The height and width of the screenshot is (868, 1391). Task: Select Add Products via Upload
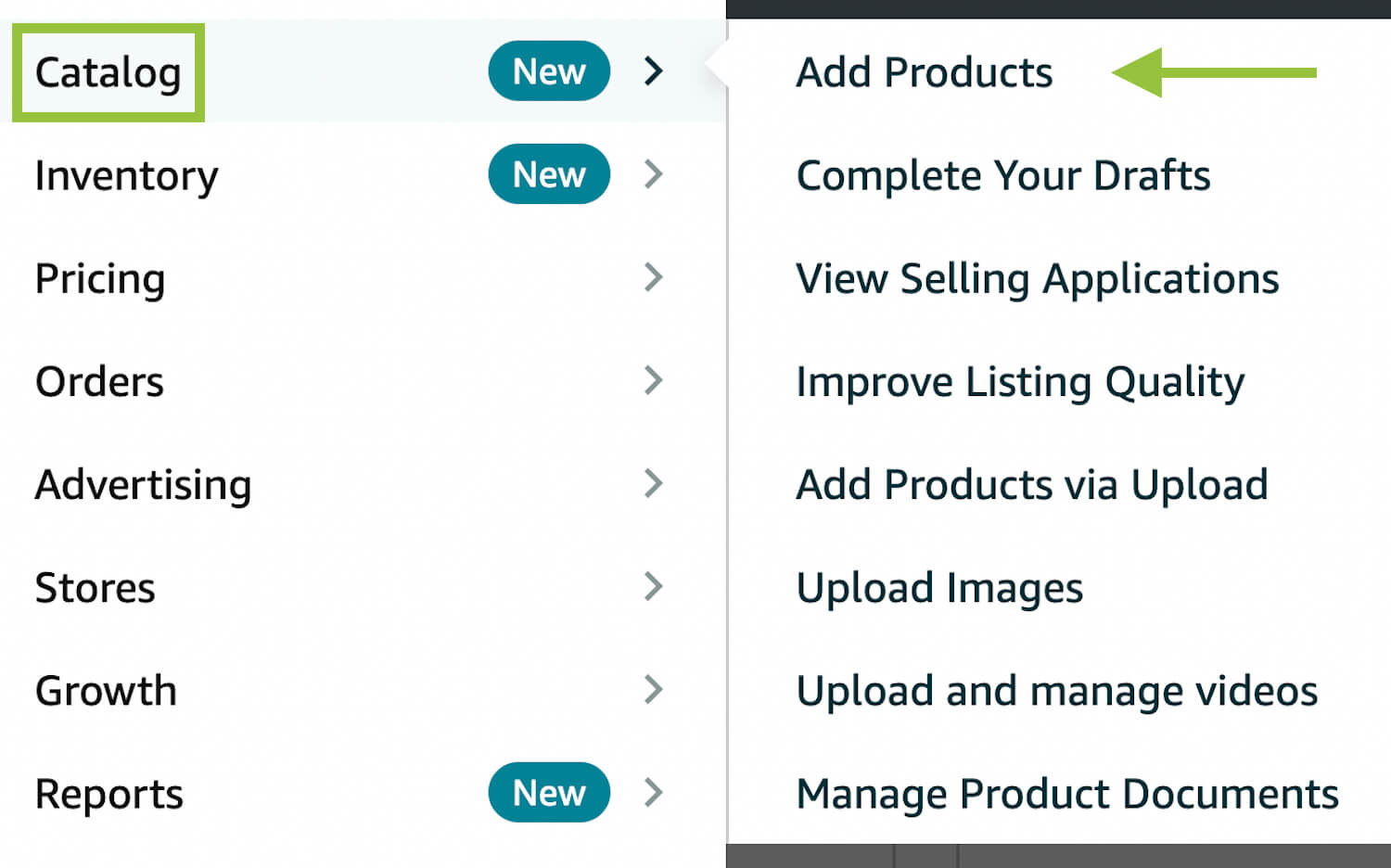pos(1032,485)
